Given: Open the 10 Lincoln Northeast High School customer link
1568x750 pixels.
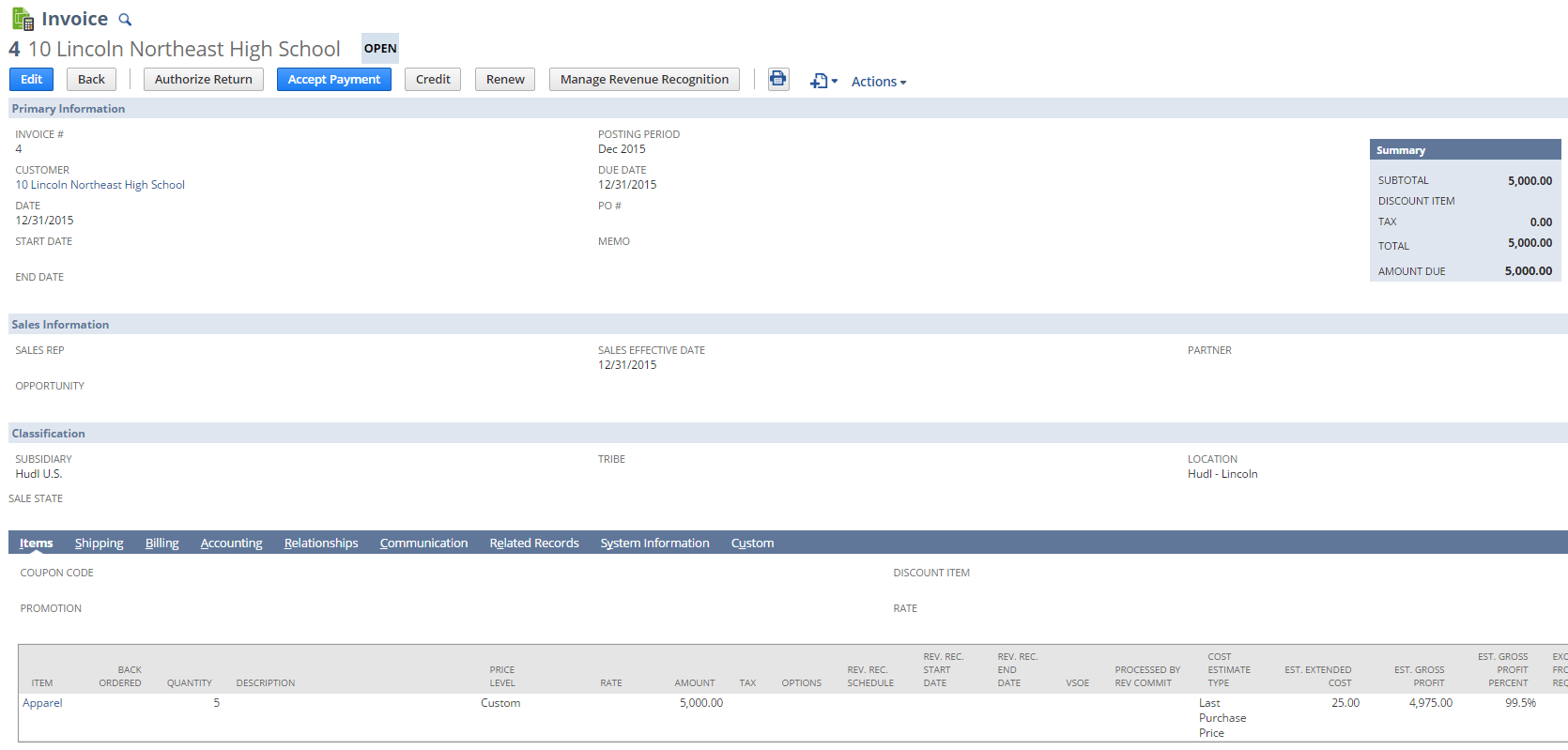Looking at the screenshot, I should click(100, 185).
